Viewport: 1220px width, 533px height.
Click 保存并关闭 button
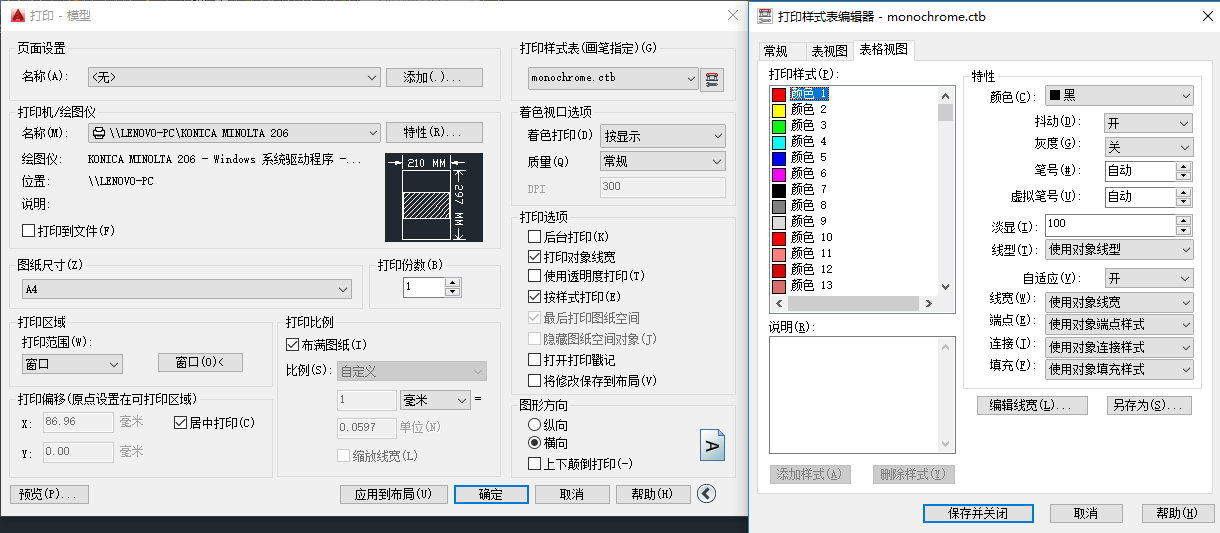pos(978,513)
